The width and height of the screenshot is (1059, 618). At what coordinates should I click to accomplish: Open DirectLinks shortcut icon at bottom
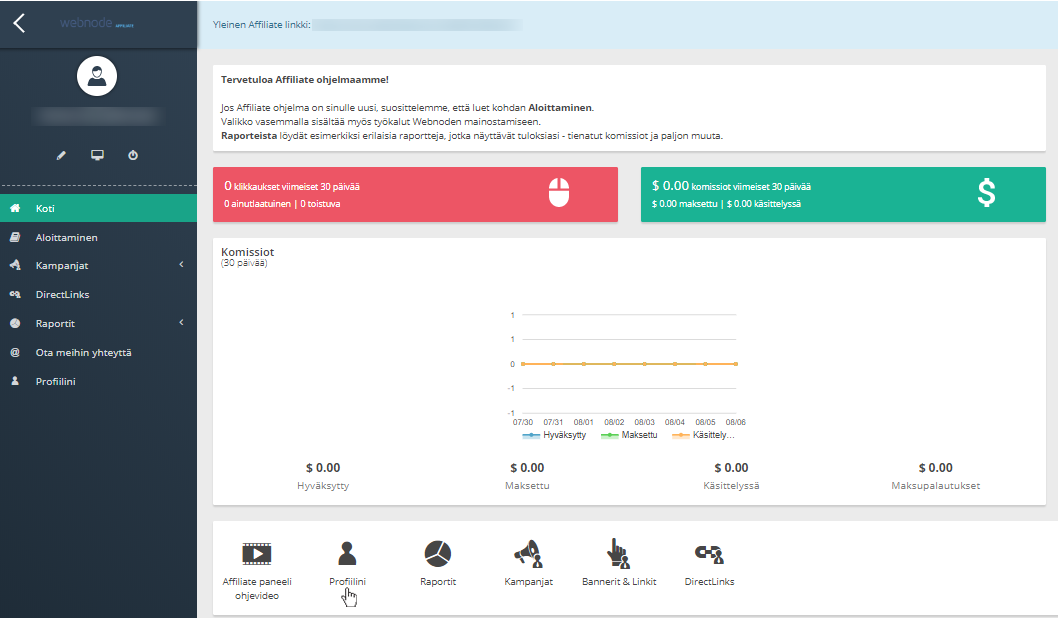(x=709, y=553)
